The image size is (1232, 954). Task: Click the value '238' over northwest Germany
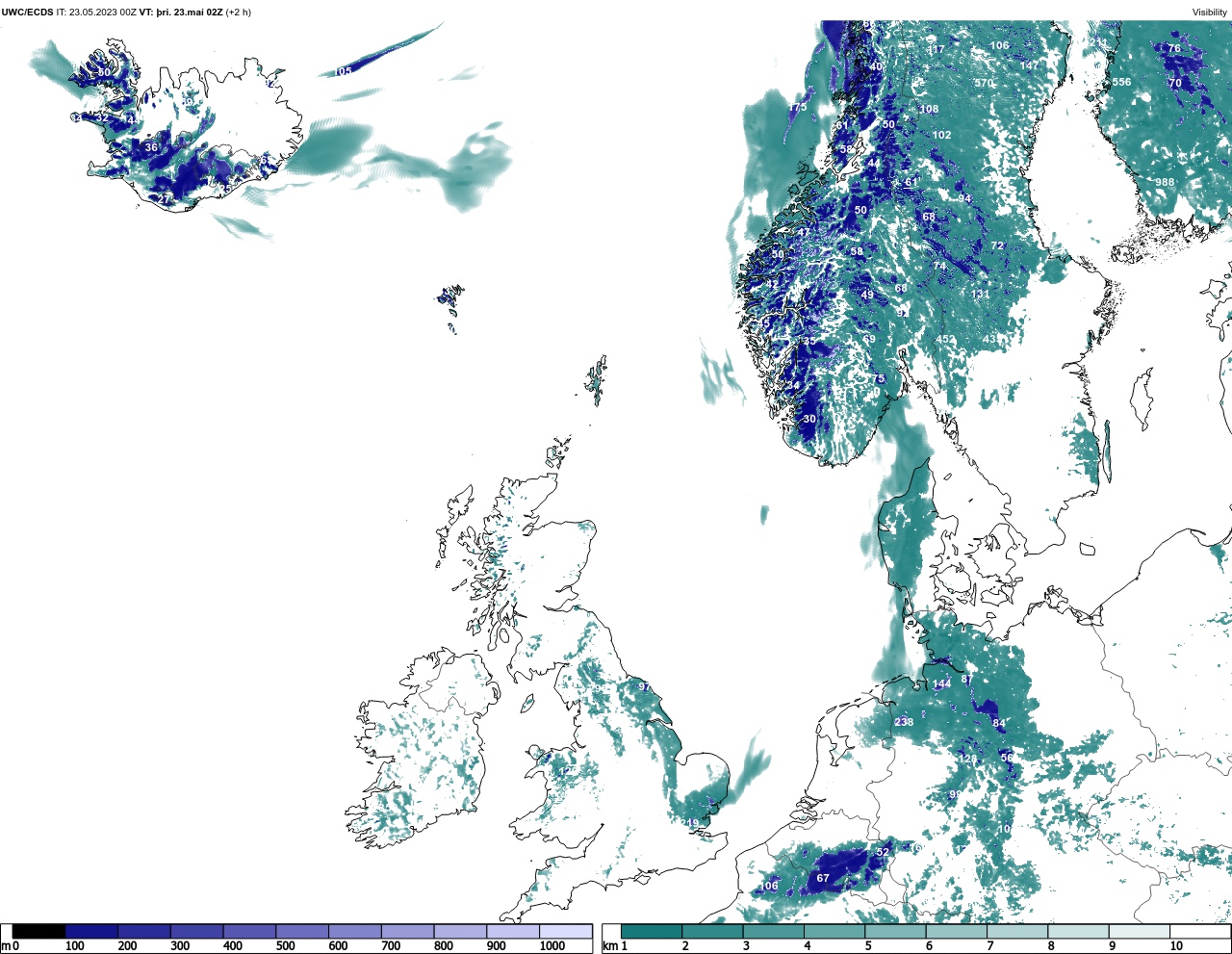pyautogui.click(x=904, y=722)
